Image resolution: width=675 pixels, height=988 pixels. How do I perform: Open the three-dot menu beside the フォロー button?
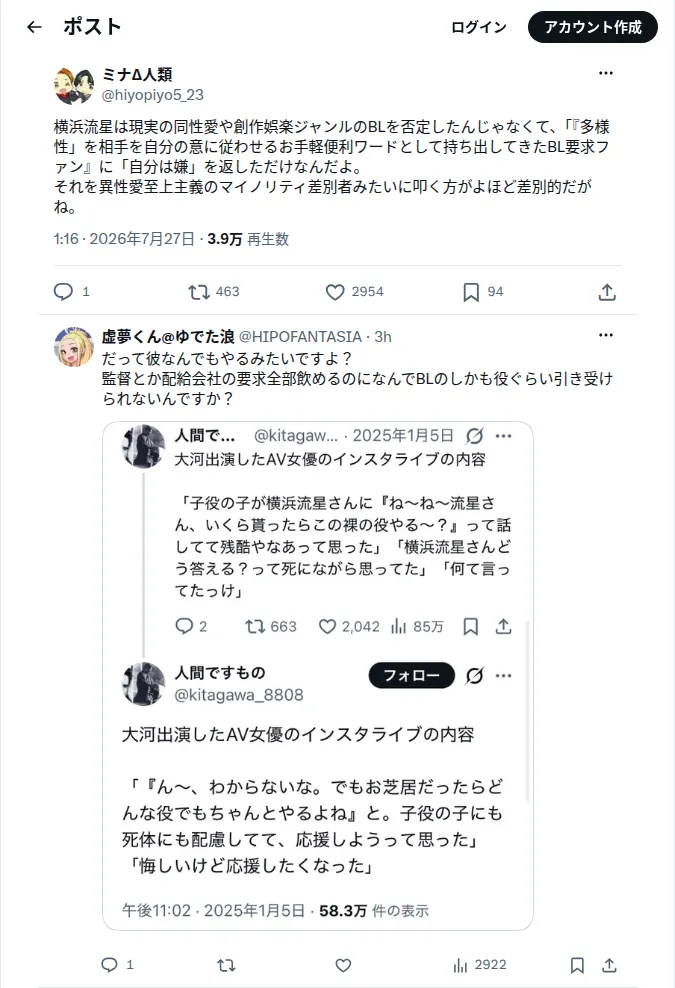coord(504,675)
